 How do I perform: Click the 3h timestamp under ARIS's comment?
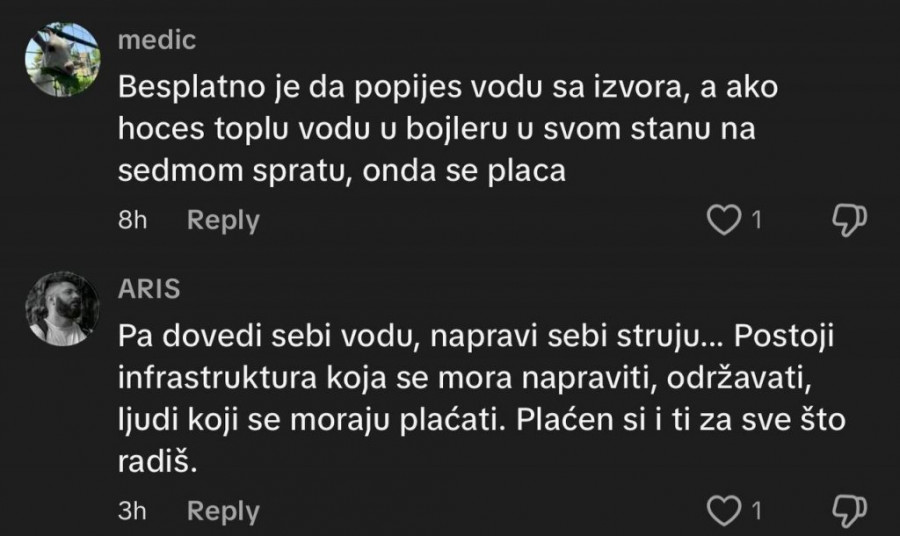coord(132,511)
